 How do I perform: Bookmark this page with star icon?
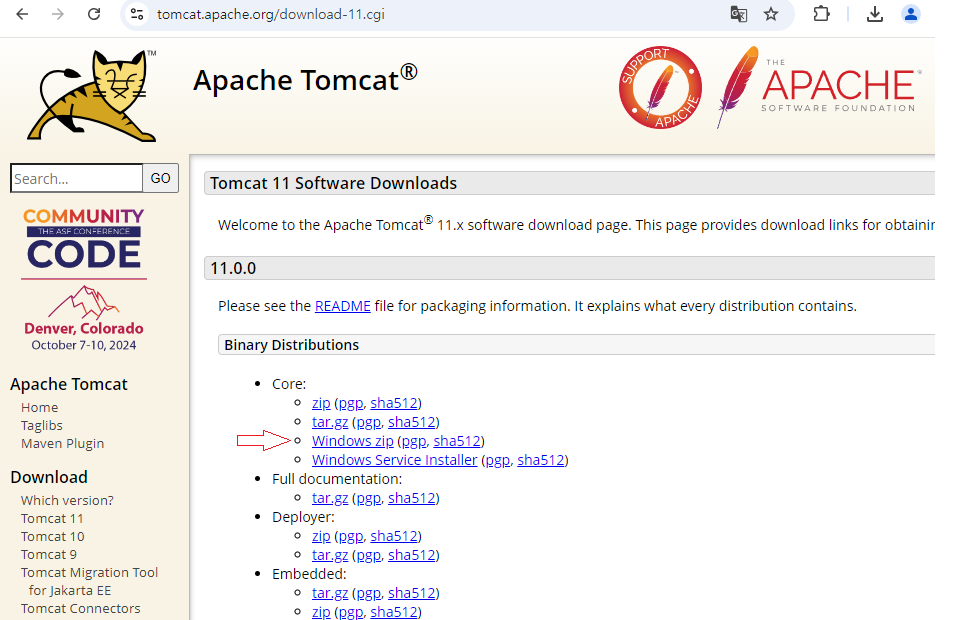[771, 14]
